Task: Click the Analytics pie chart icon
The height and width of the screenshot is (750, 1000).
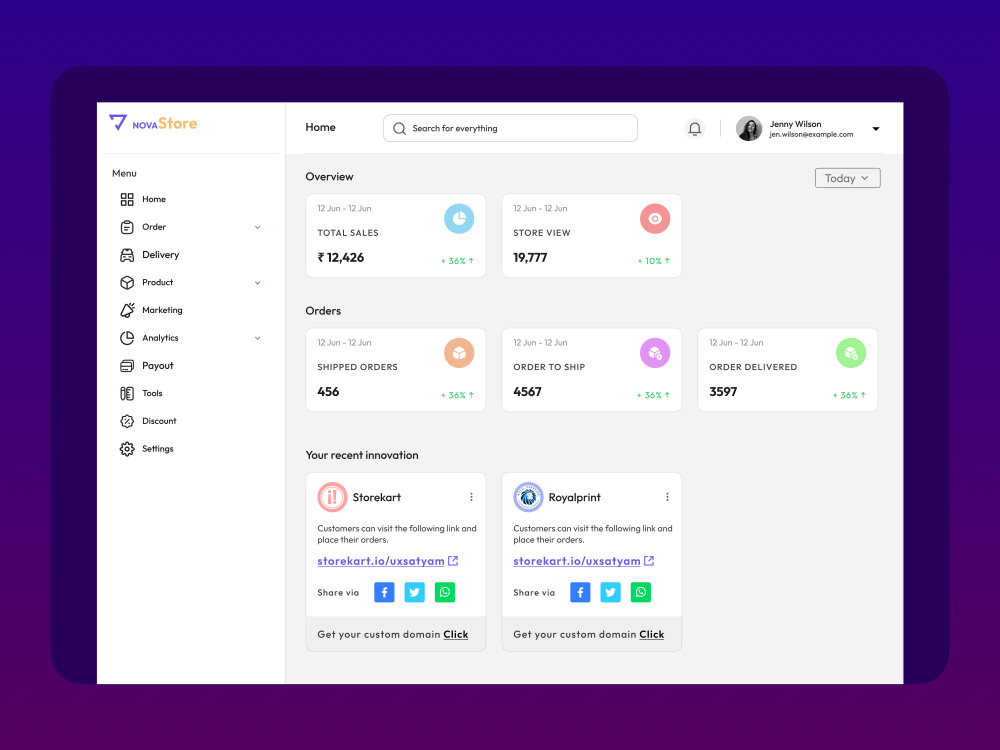Action: 127,338
